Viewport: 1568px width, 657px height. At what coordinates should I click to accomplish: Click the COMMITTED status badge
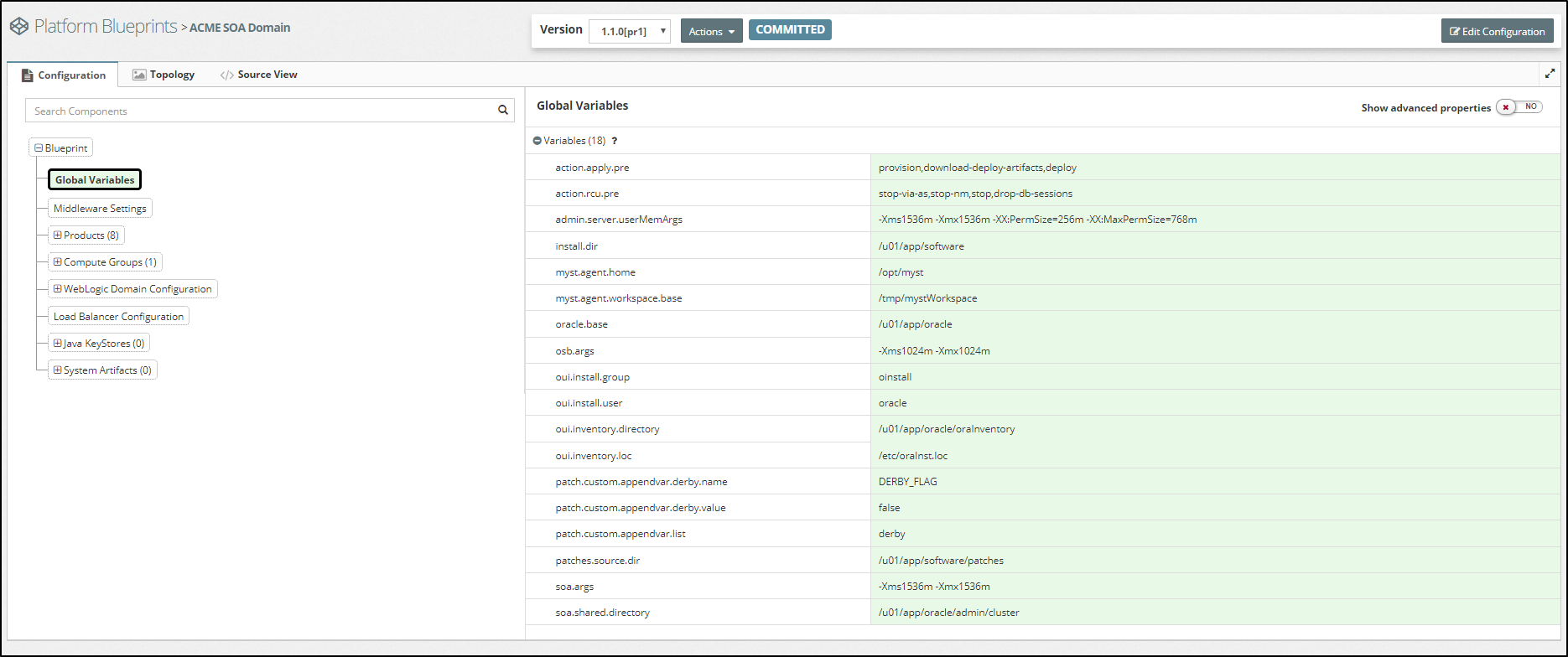790,30
